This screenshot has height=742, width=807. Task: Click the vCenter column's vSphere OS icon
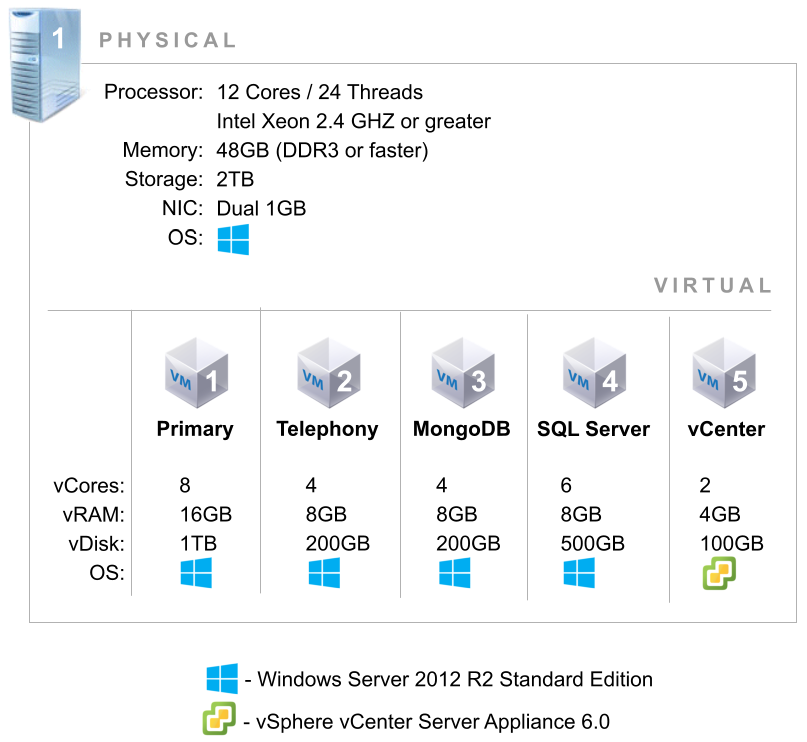[720, 574]
